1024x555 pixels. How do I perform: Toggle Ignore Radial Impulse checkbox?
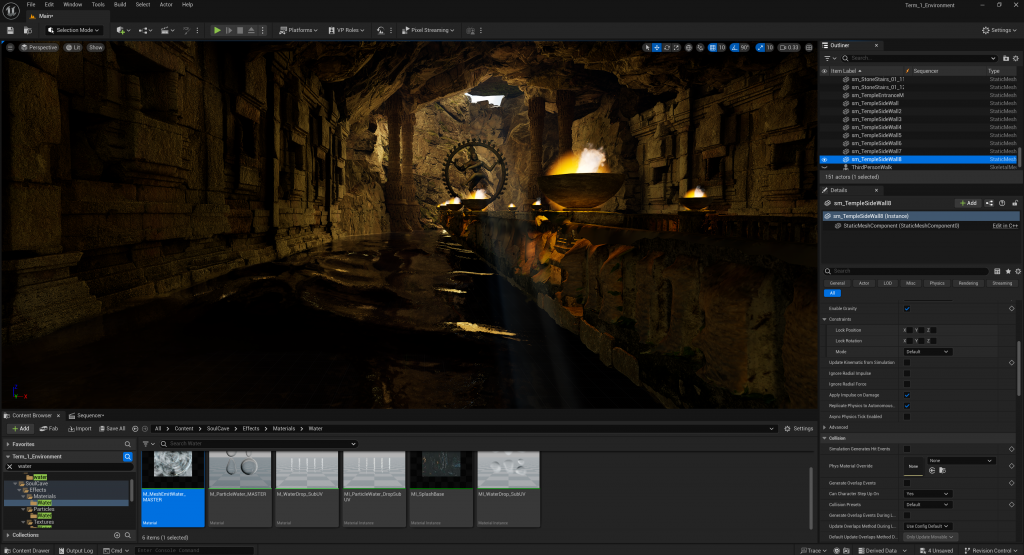point(906,373)
